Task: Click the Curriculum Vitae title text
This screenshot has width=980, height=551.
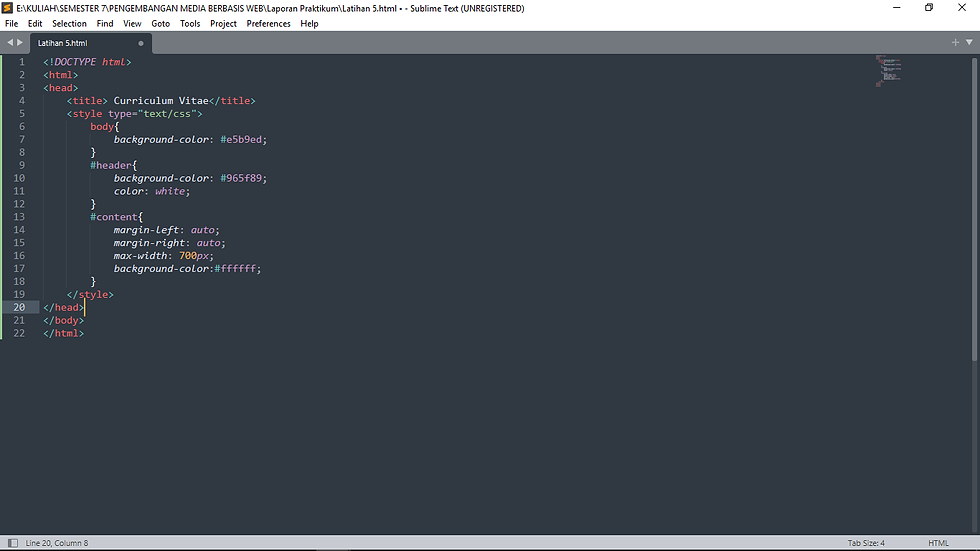Action: pyautogui.click(x=161, y=101)
